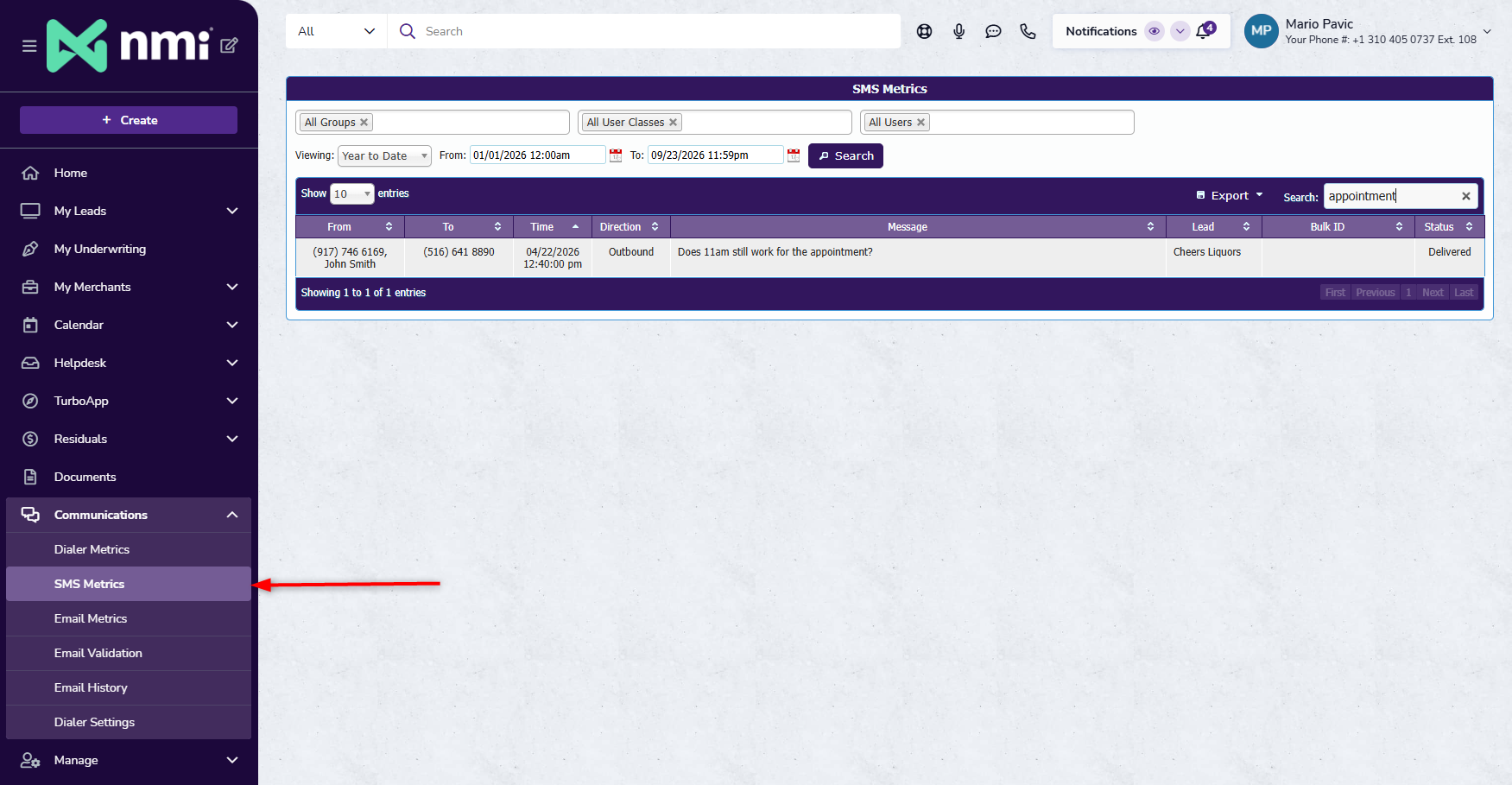Open the To date calendar picker

point(794,155)
